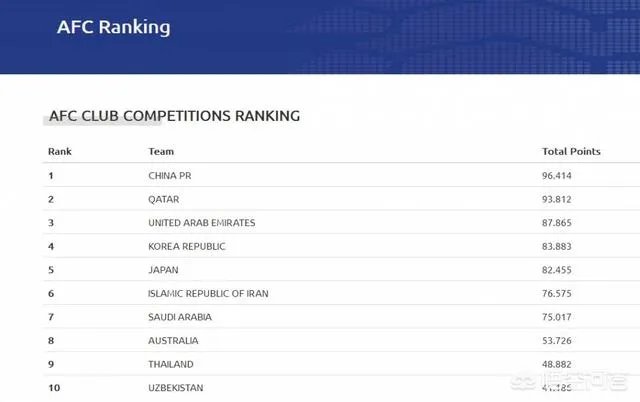
Task: Sort by the Team column header
Action: point(161,152)
